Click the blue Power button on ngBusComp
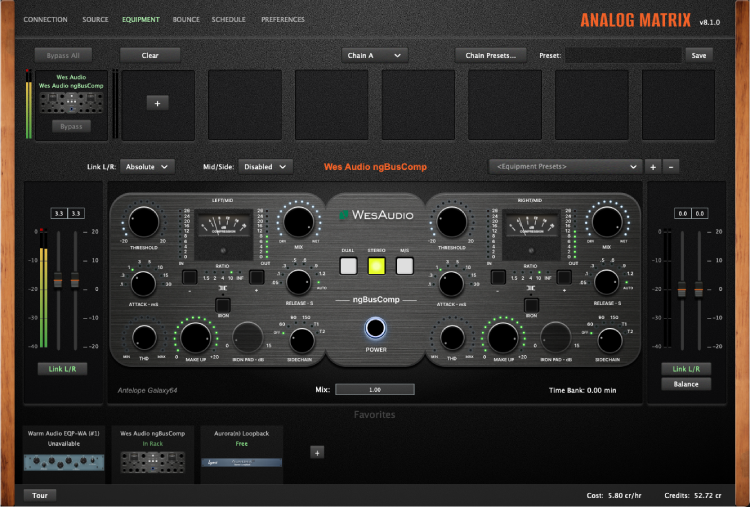Viewport: 750px width, 507px height. pyautogui.click(x=376, y=329)
